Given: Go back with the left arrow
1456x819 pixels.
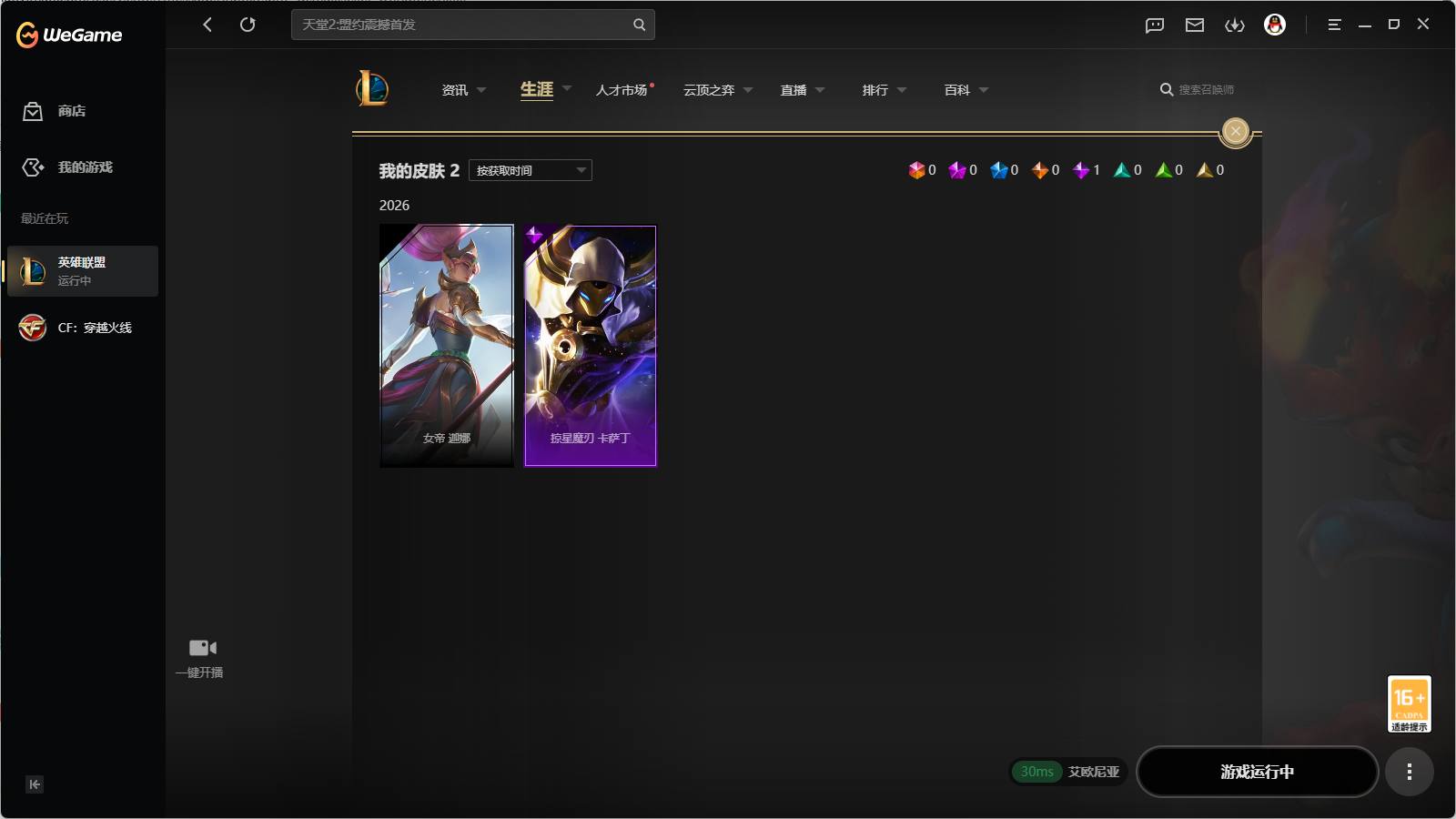Looking at the screenshot, I should pos(207,25).
